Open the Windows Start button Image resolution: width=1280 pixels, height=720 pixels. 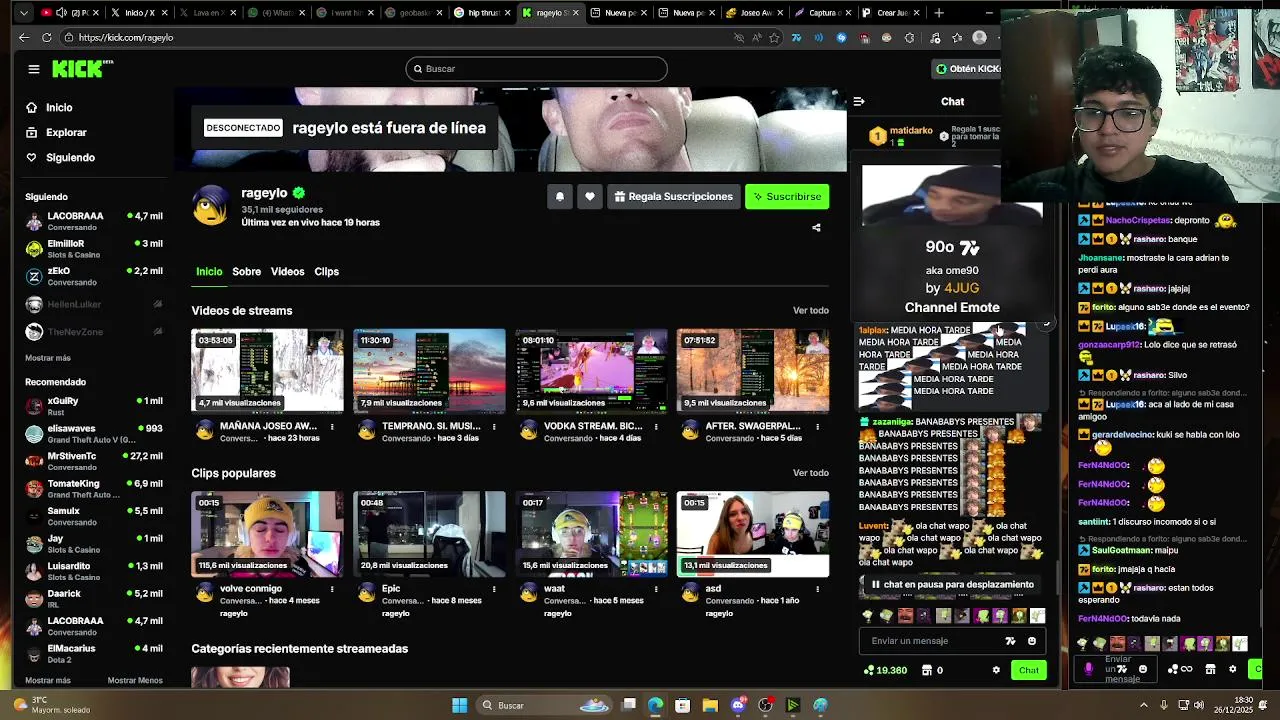[459, 705]
